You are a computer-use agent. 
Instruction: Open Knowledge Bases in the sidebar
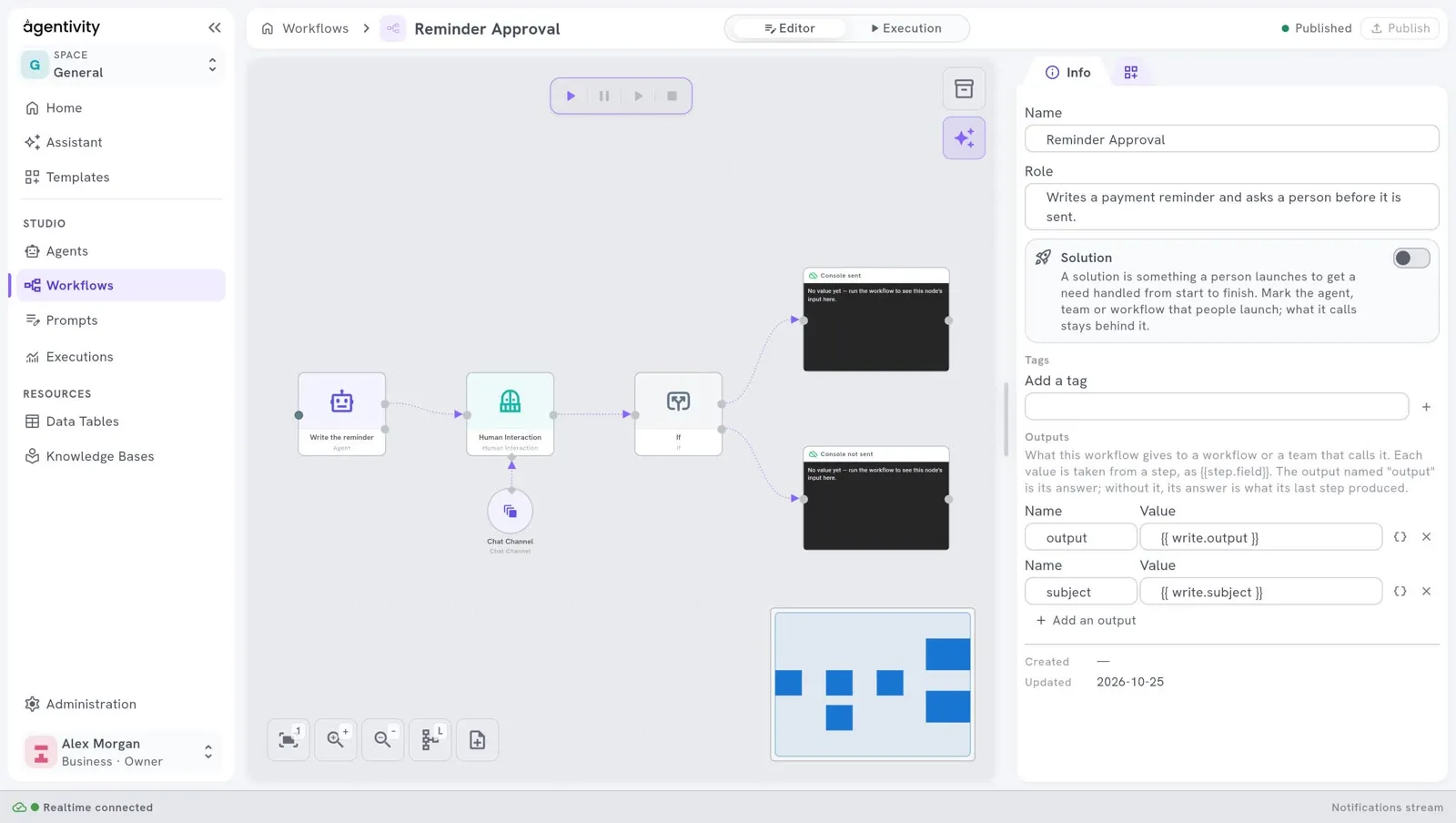(x=122, y=456)
